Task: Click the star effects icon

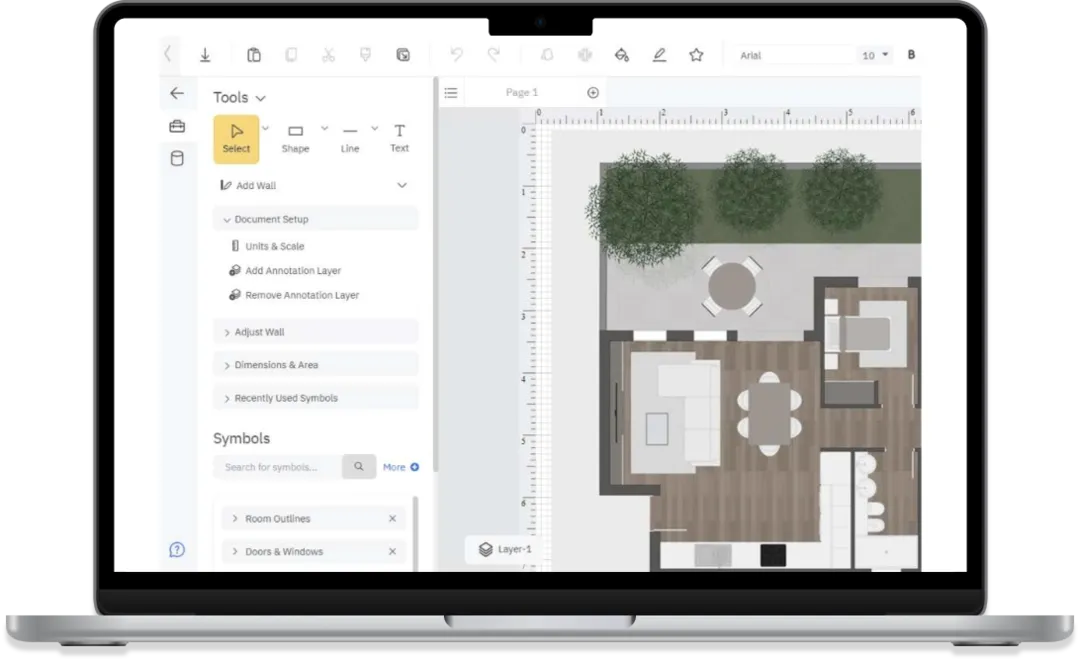Action: tap(696, 55)
